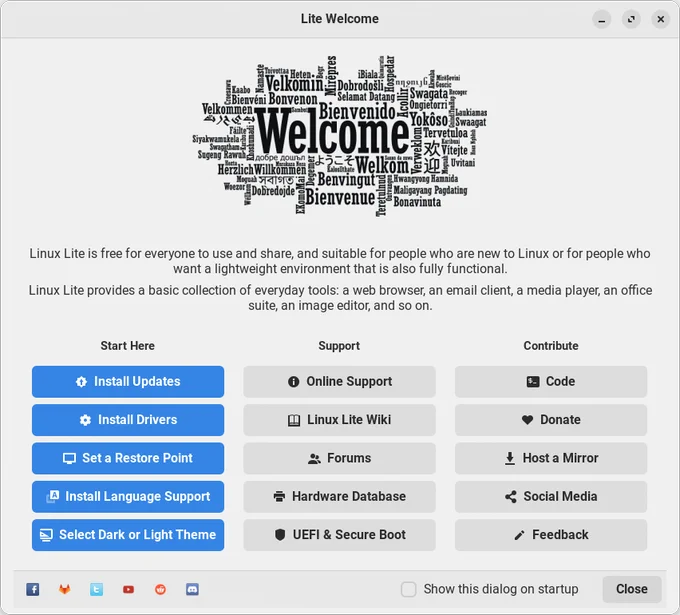Click Install Updates button

click(128, 382)
